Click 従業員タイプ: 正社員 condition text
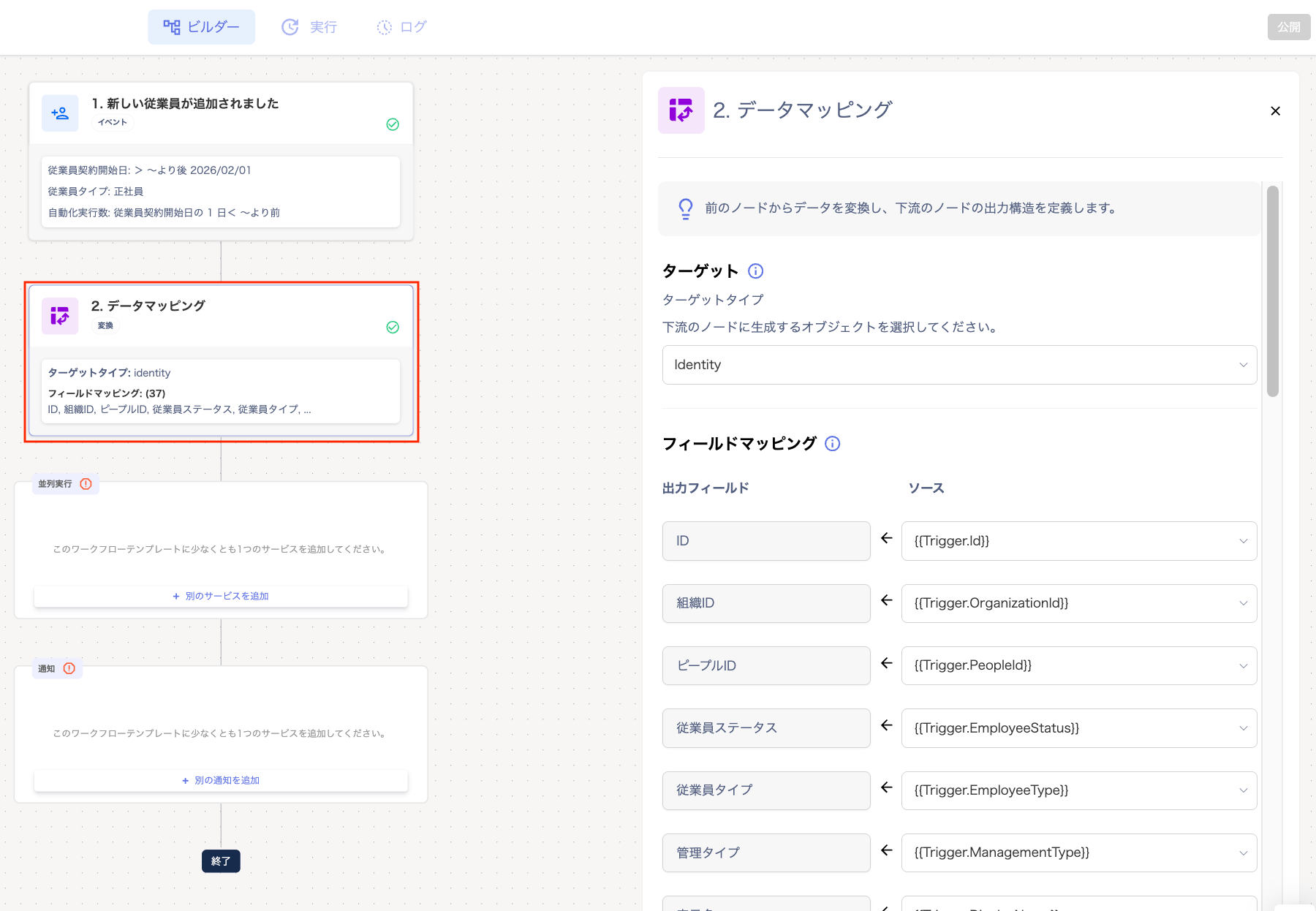This screenshot has height=911, width=1316. (96, 192)
